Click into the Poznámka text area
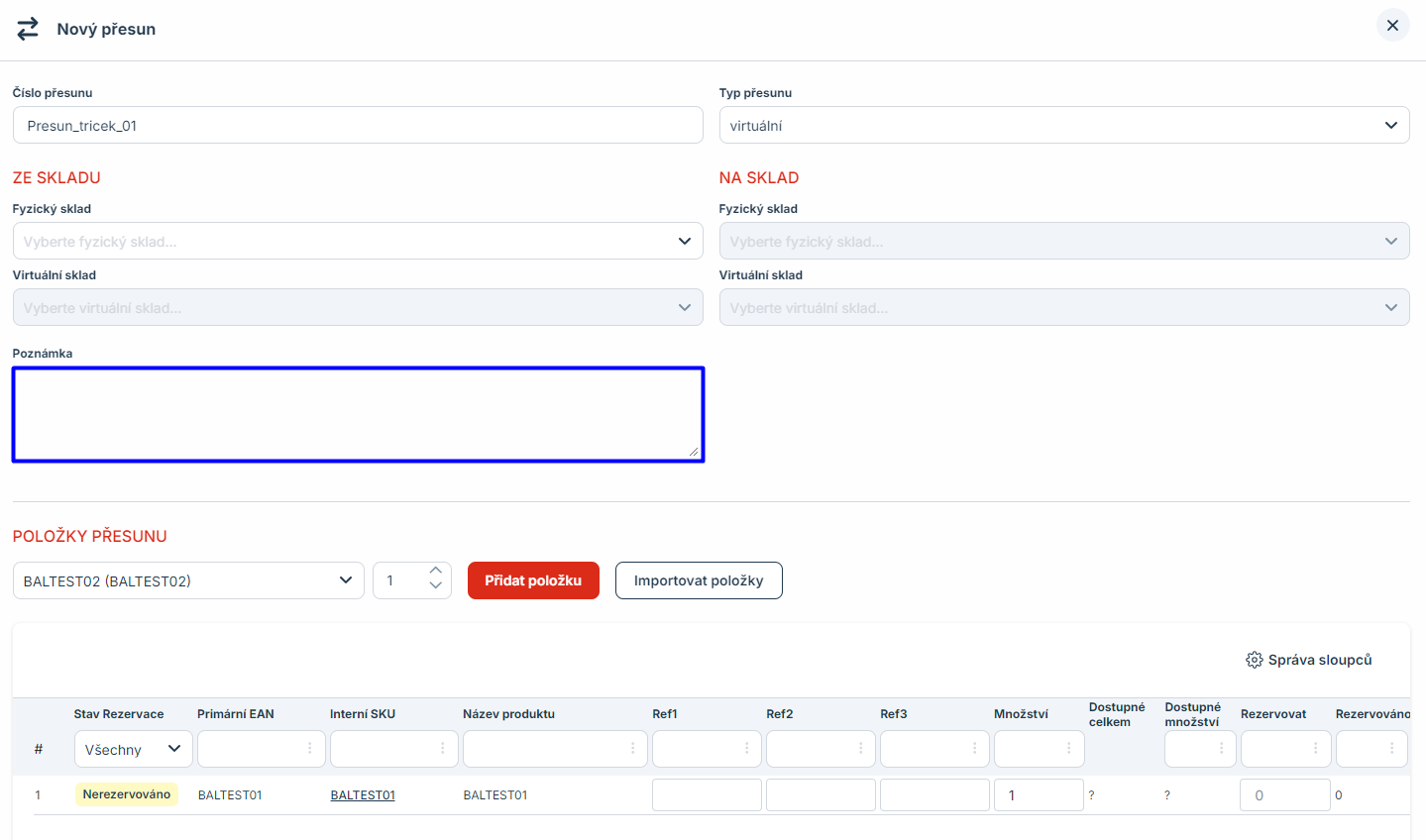The height and width of the screenshot is (840, 1426). click(x=358, y=414)
